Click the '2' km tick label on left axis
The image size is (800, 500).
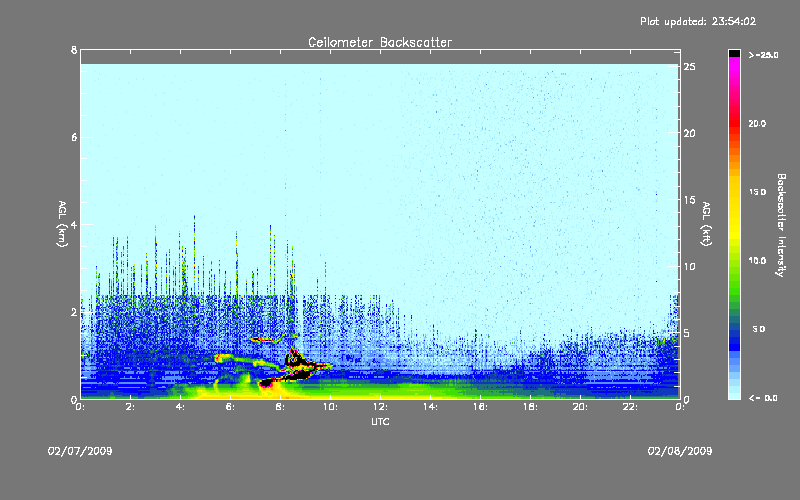[74, 312]
